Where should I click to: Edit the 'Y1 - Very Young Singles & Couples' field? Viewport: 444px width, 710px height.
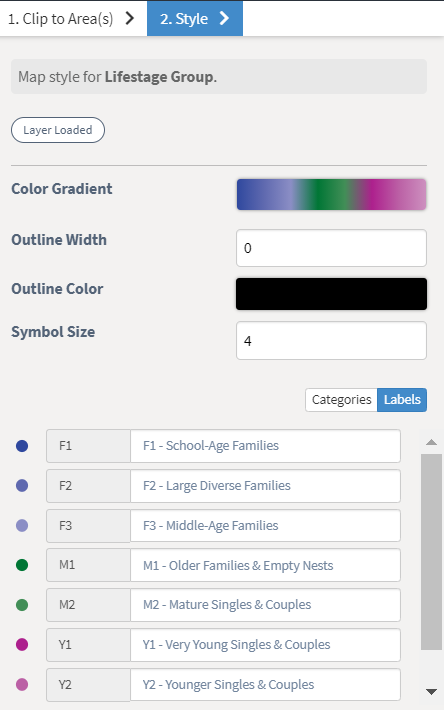click(x=265, y=645)
